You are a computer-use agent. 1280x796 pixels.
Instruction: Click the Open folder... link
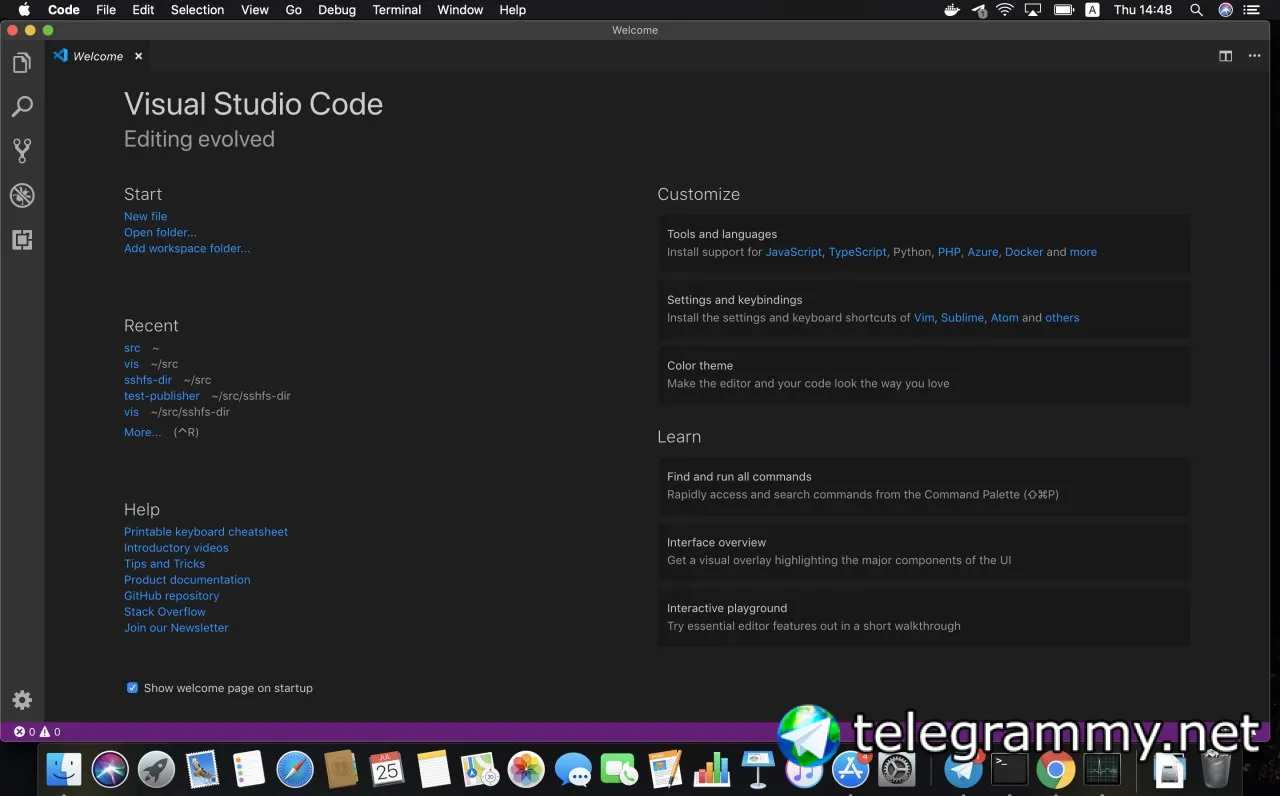pos(160,232)
